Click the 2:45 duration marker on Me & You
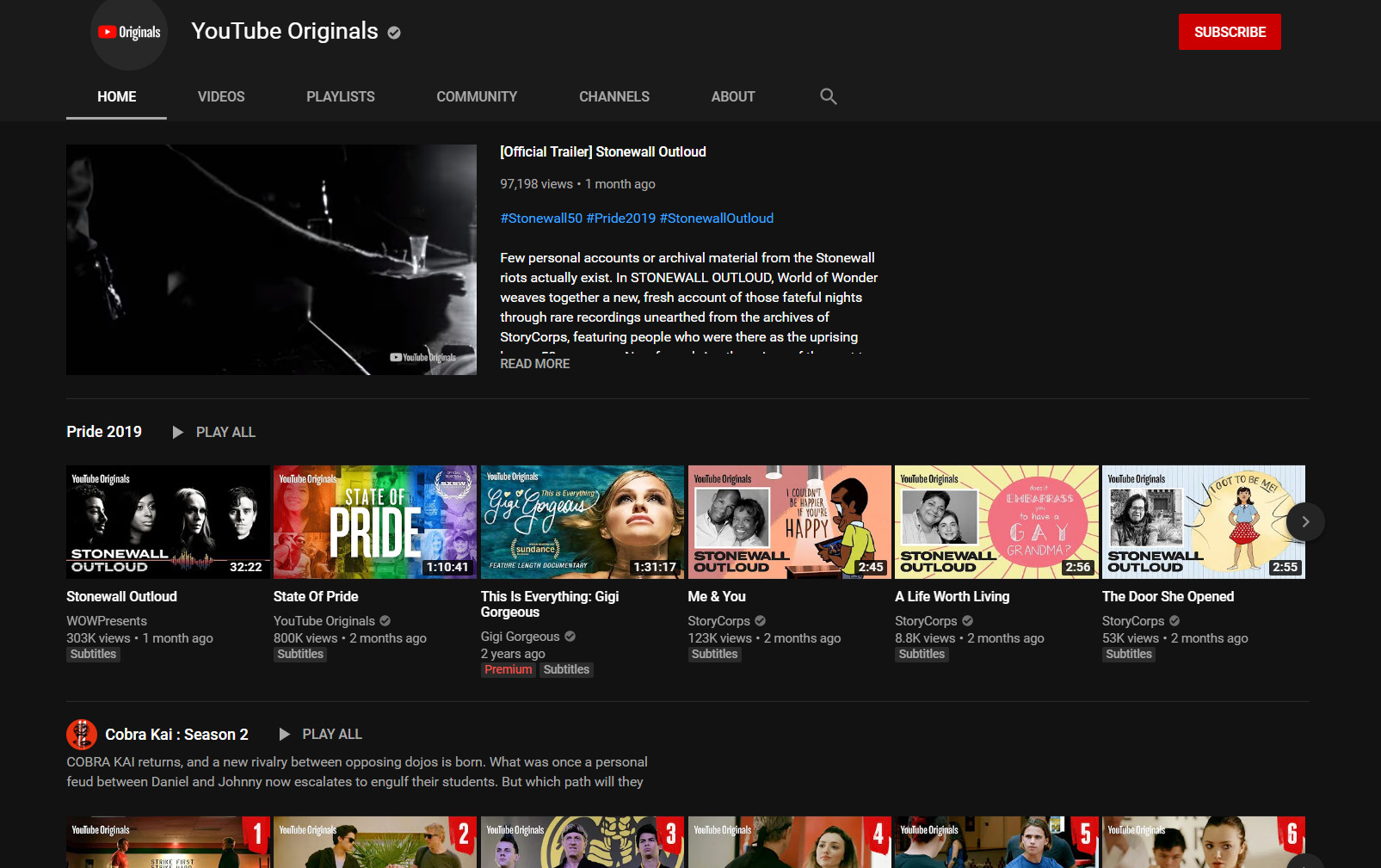The height and width of the screenshot is (868, 1381). (872, 567)
